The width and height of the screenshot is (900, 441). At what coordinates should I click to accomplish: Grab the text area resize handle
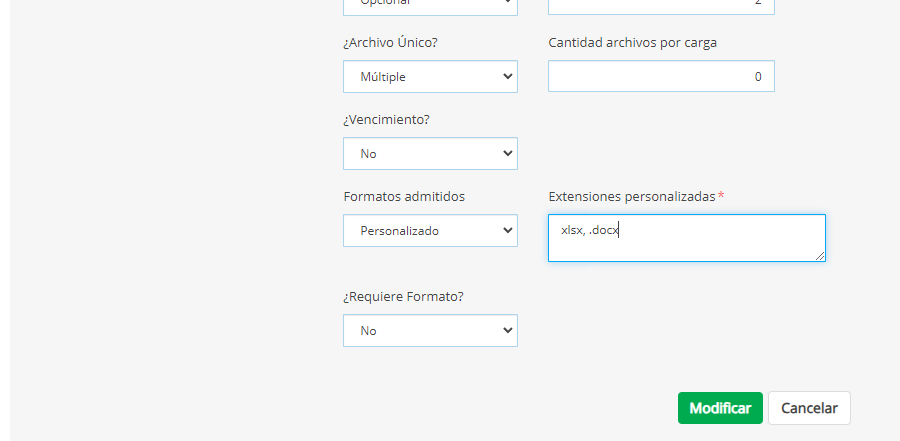click(x=820, y=256)
